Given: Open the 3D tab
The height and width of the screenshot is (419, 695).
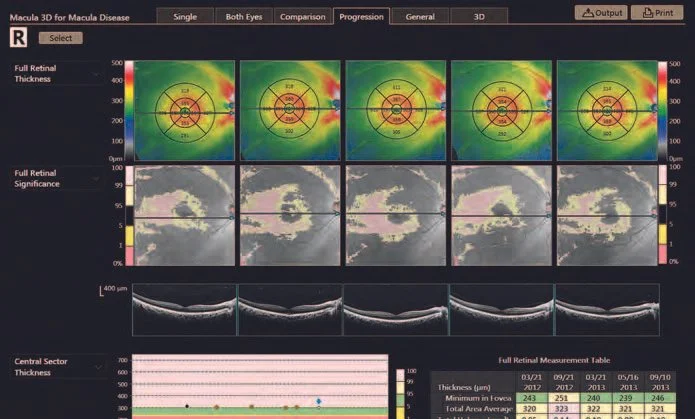Looking at the screenshot, I should (479, 17).
